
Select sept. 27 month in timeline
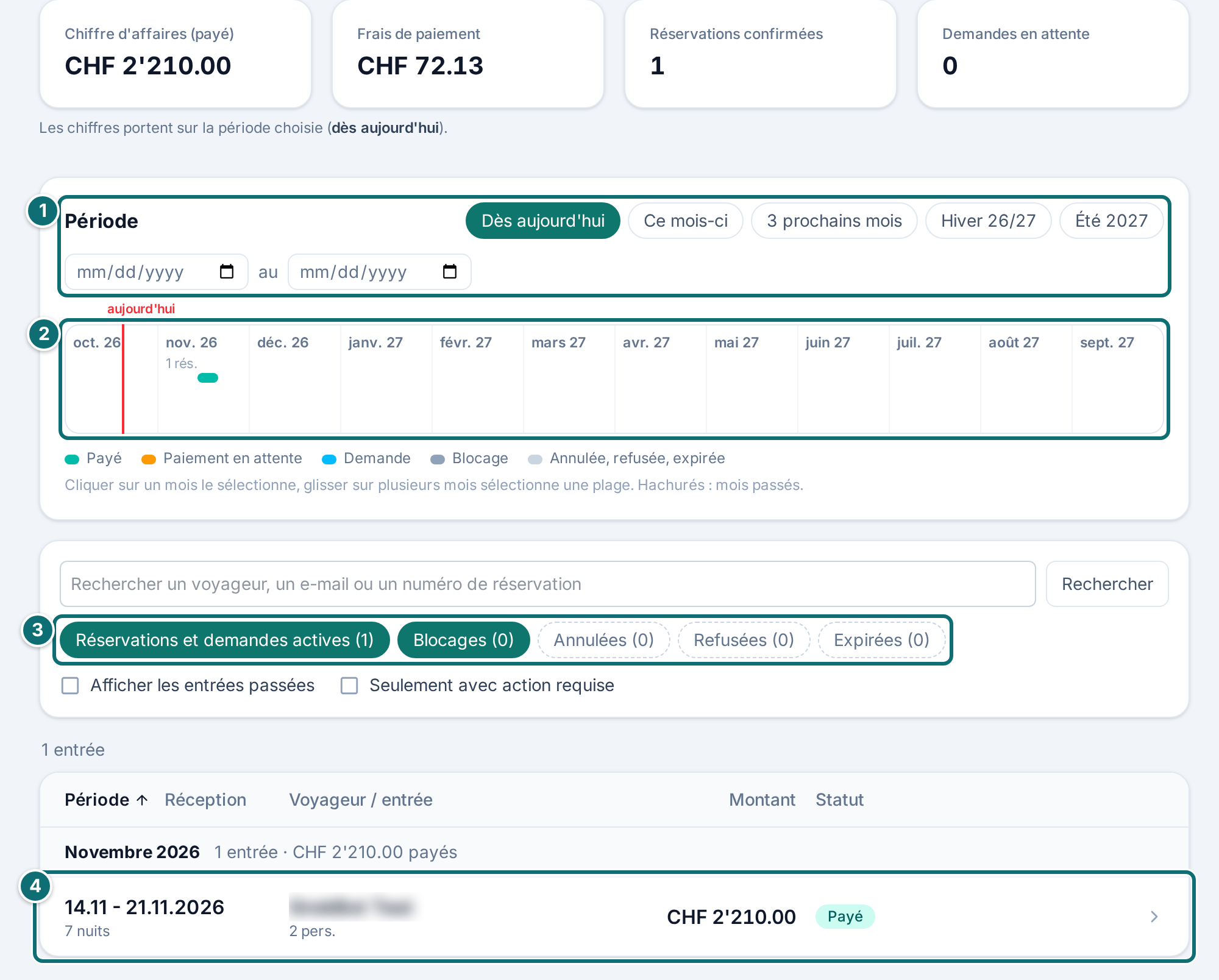coord(1118,379)
